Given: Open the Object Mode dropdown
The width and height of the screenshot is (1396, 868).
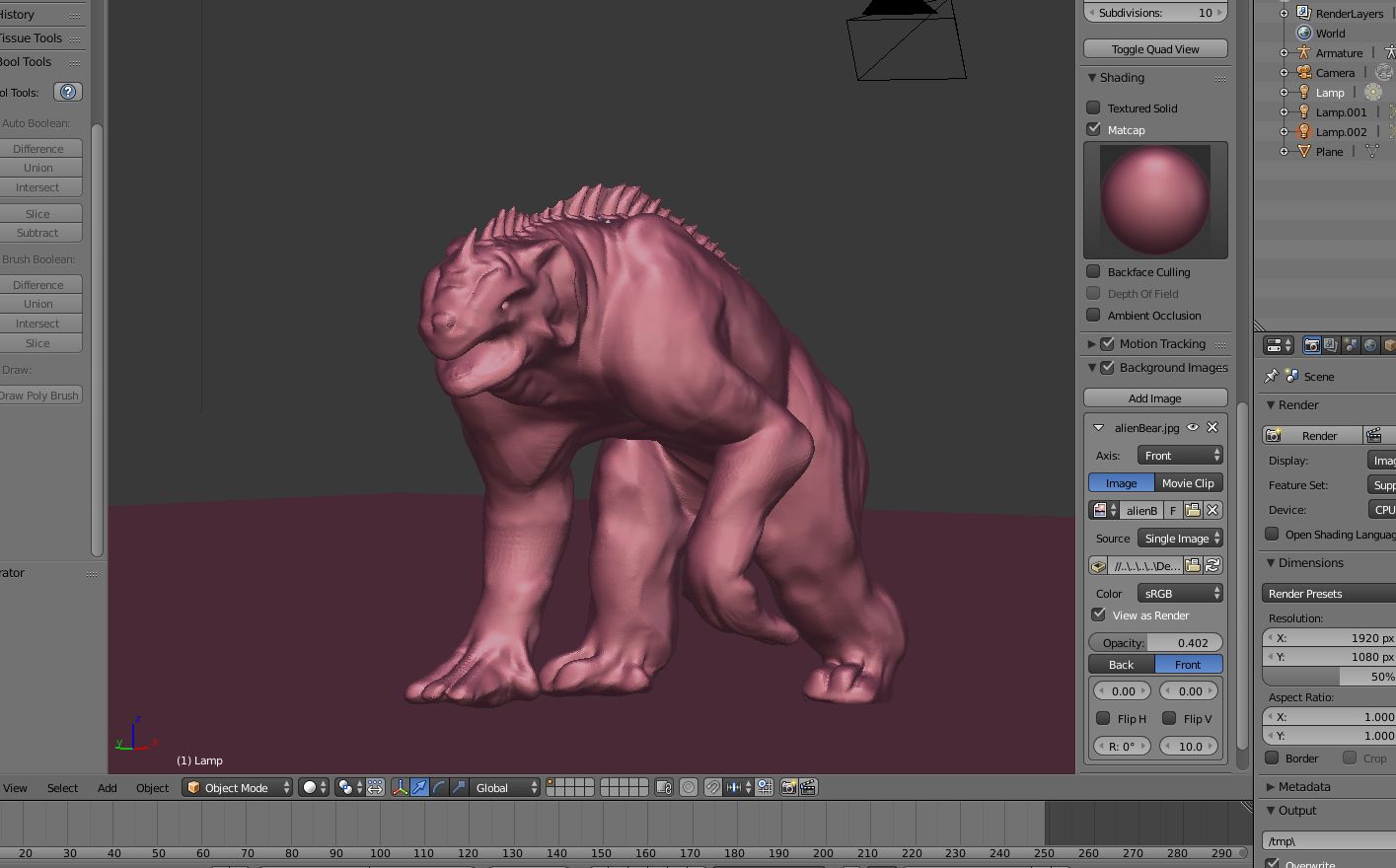Looking at the screenshot, I should (x=237, y=787).
